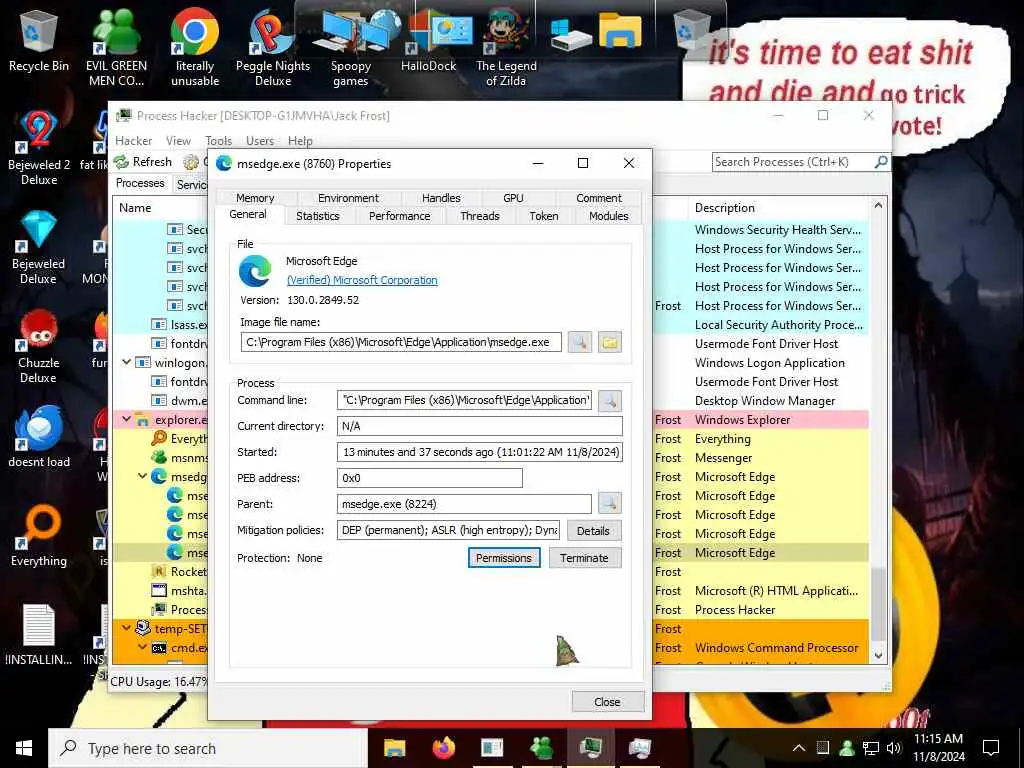The height and width of the screenshot is (768, 1024).
Task: Open File Explorer from the taskbar
Action: tap(394, 748)
